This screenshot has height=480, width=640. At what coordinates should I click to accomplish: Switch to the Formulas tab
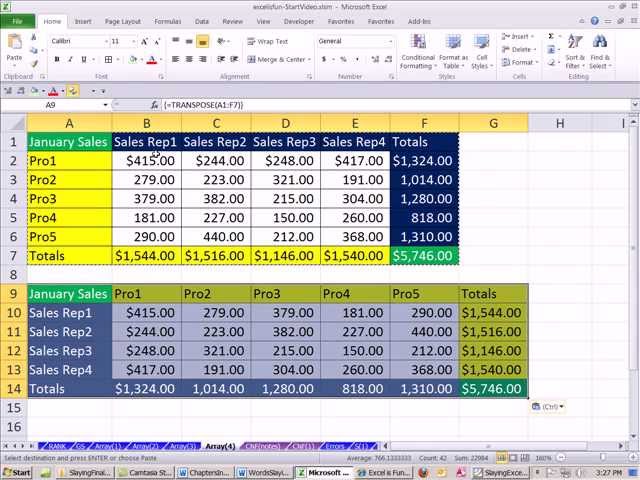(167, 22)
